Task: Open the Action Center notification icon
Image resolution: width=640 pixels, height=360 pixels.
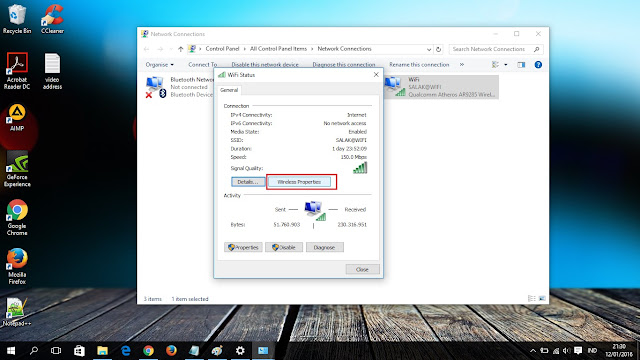Action: [578, 351]
